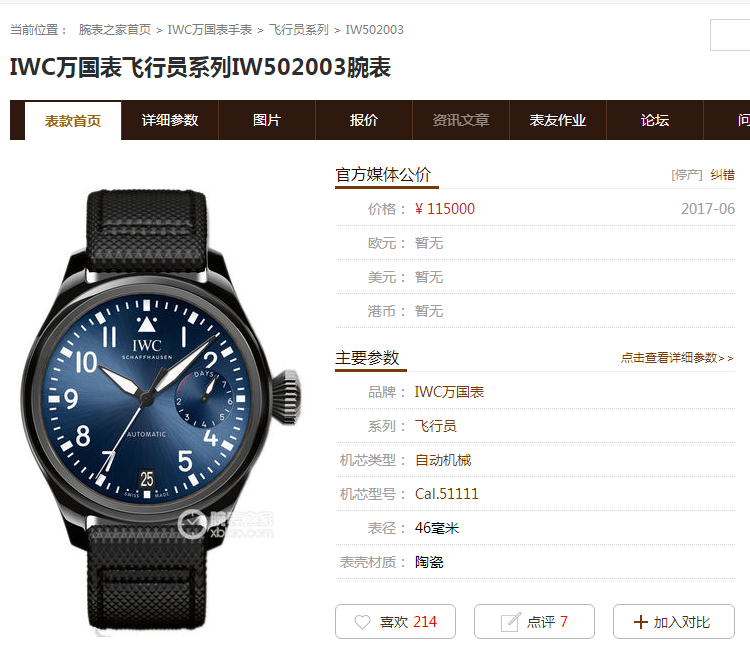Viewport: 750px width, 661px height.
Task: Switch to the 详细参数 tab
Action: 170,120
